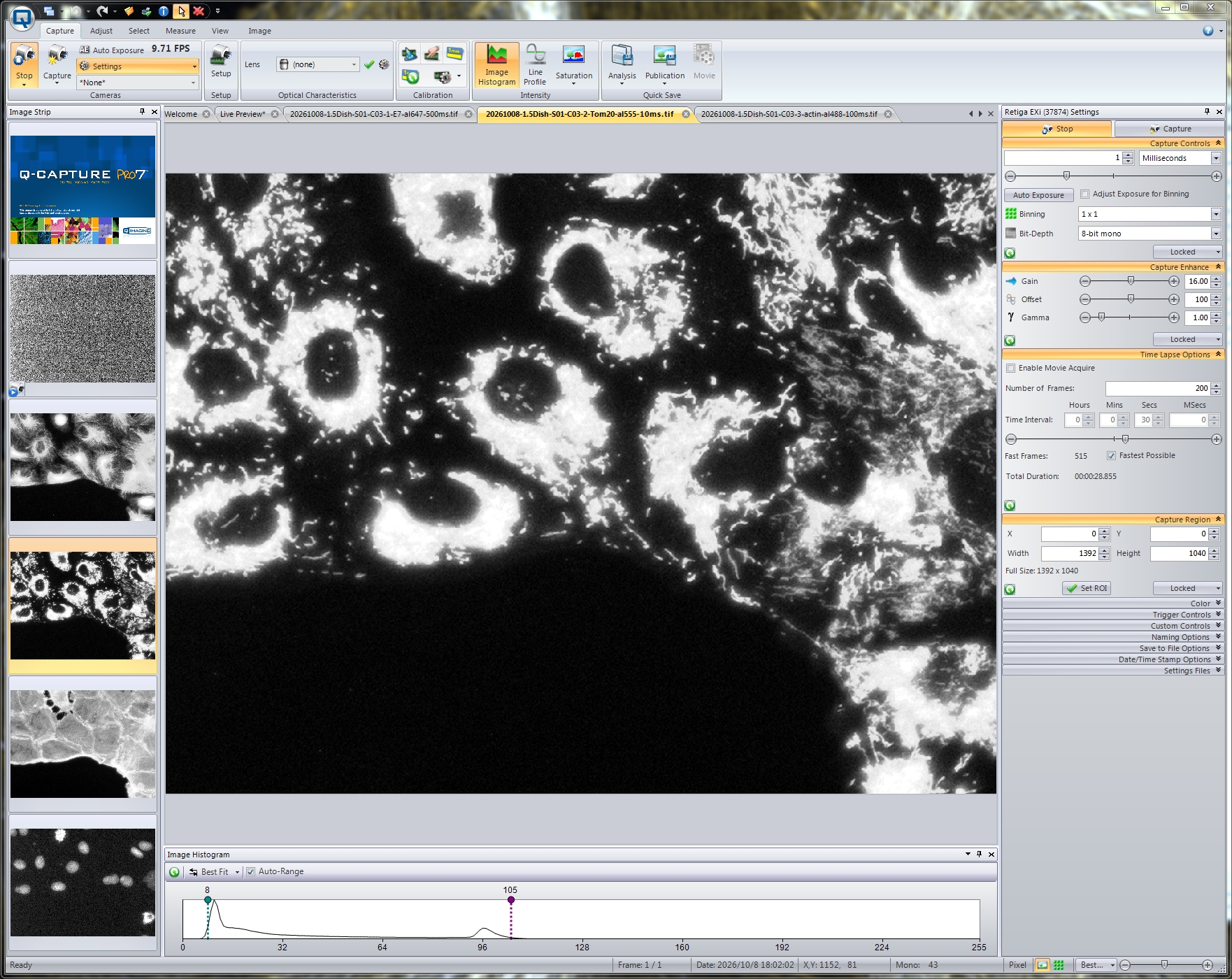Click the green checkmark beside Lens
This screenshot has height=979, width=1232.
pos(369,64)
